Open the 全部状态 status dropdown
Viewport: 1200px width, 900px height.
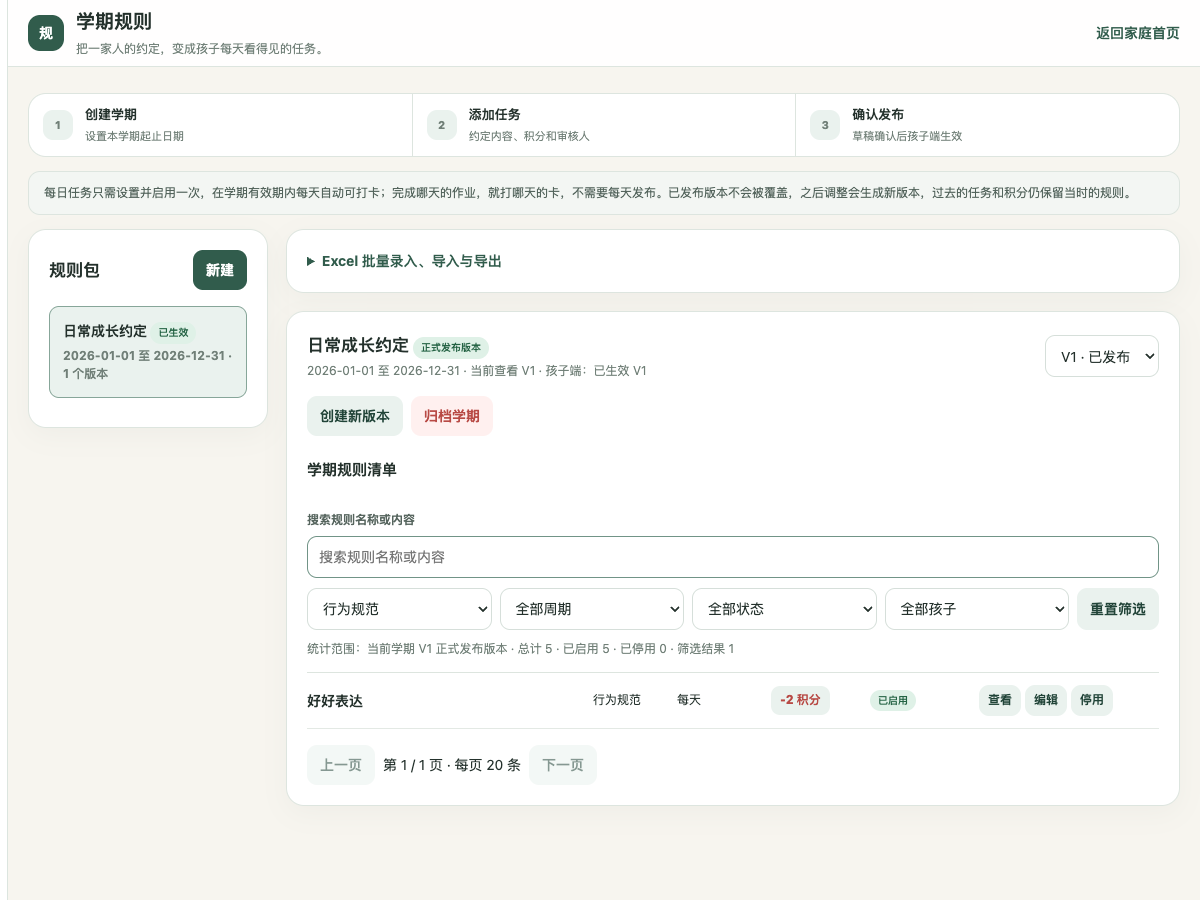[784, 609]
